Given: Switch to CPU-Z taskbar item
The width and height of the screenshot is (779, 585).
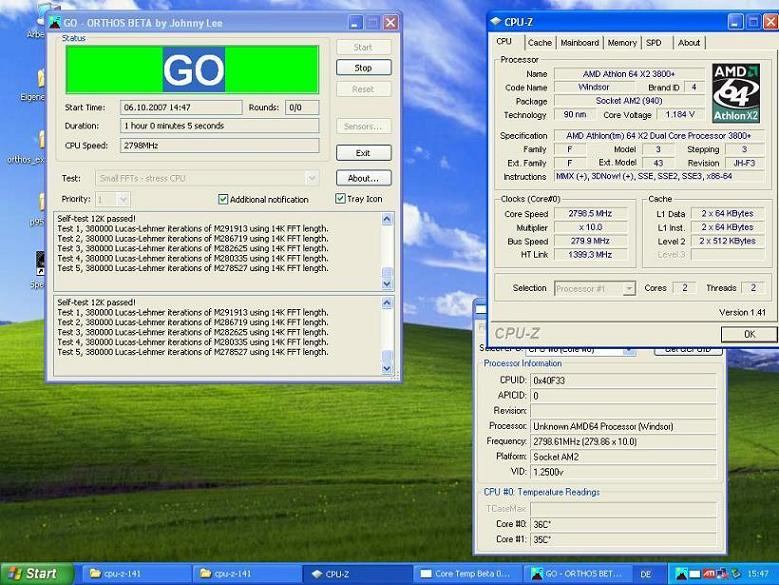Looking at the screenshot, I should (x=357, y=574).
